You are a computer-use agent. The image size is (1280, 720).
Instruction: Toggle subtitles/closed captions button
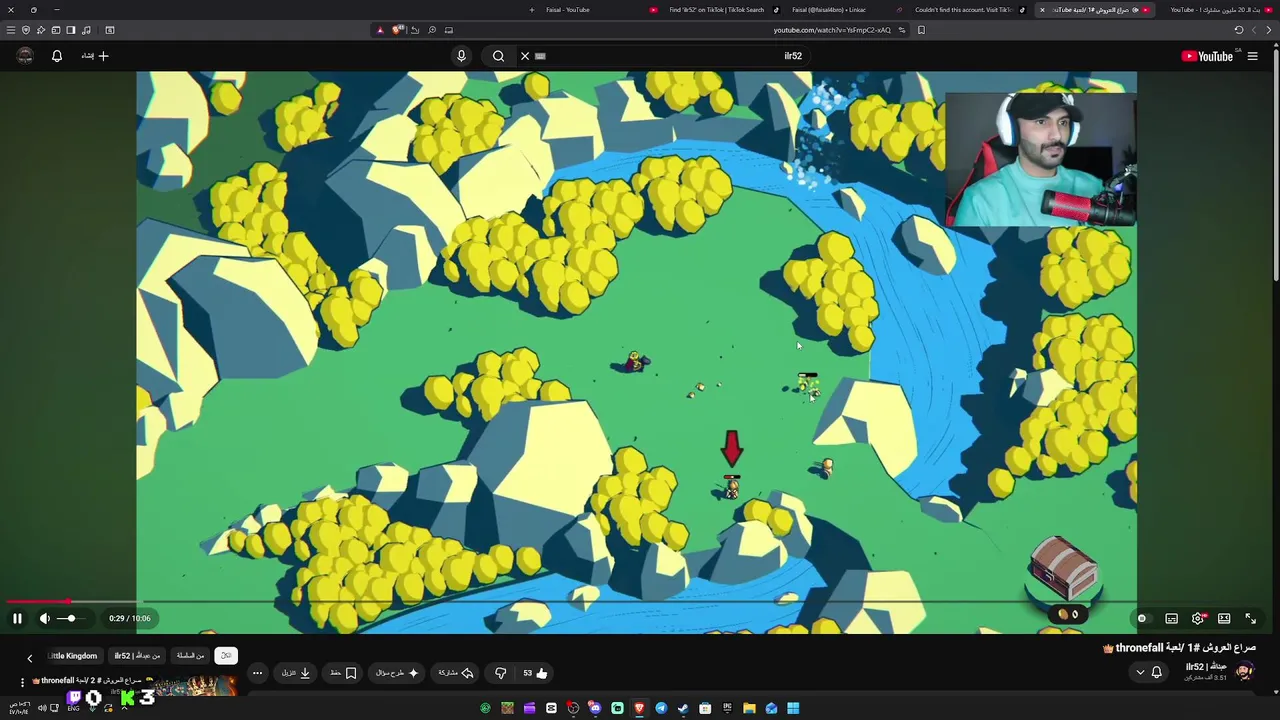tap(1171, 619)
